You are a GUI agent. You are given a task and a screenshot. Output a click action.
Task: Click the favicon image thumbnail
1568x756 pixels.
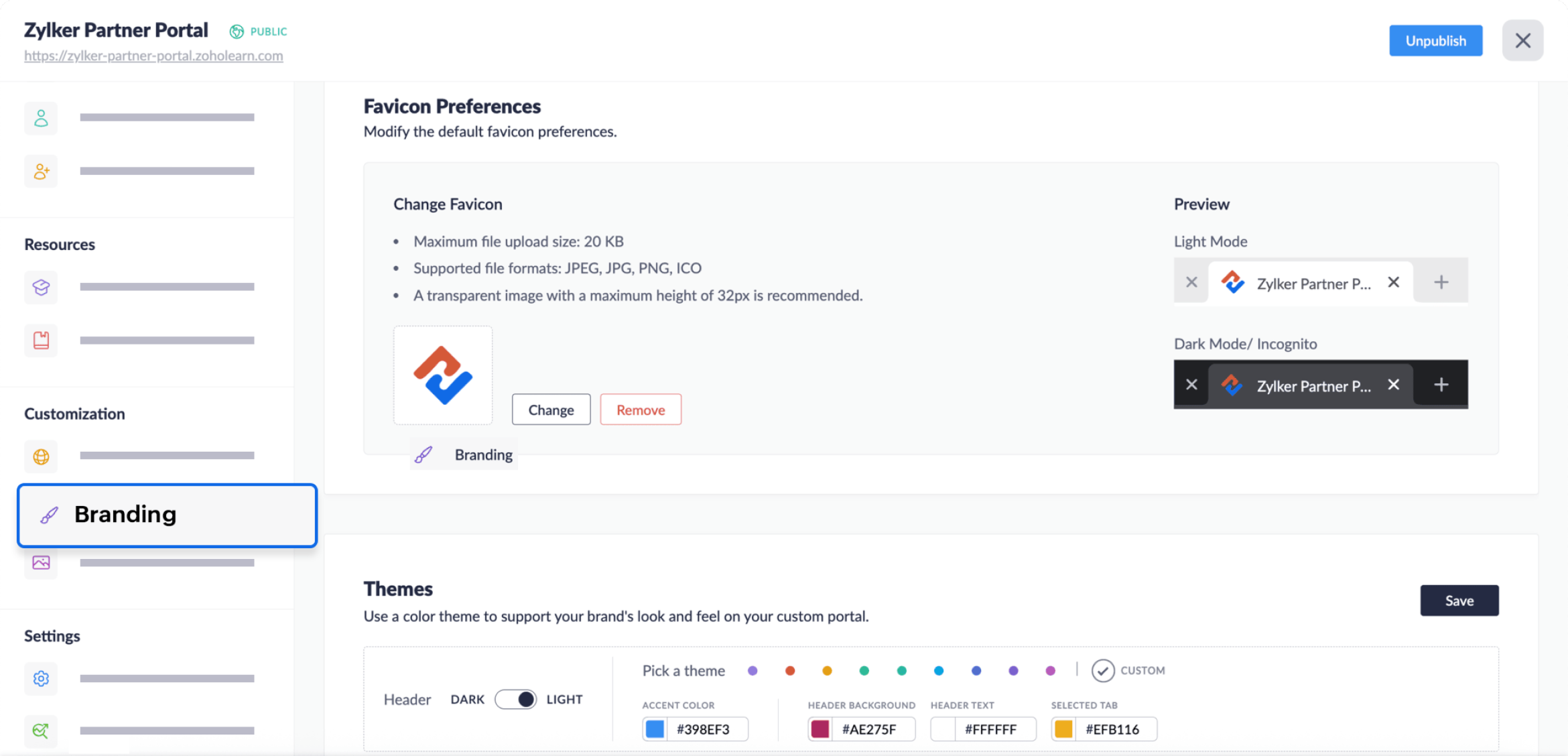[443, 375]
